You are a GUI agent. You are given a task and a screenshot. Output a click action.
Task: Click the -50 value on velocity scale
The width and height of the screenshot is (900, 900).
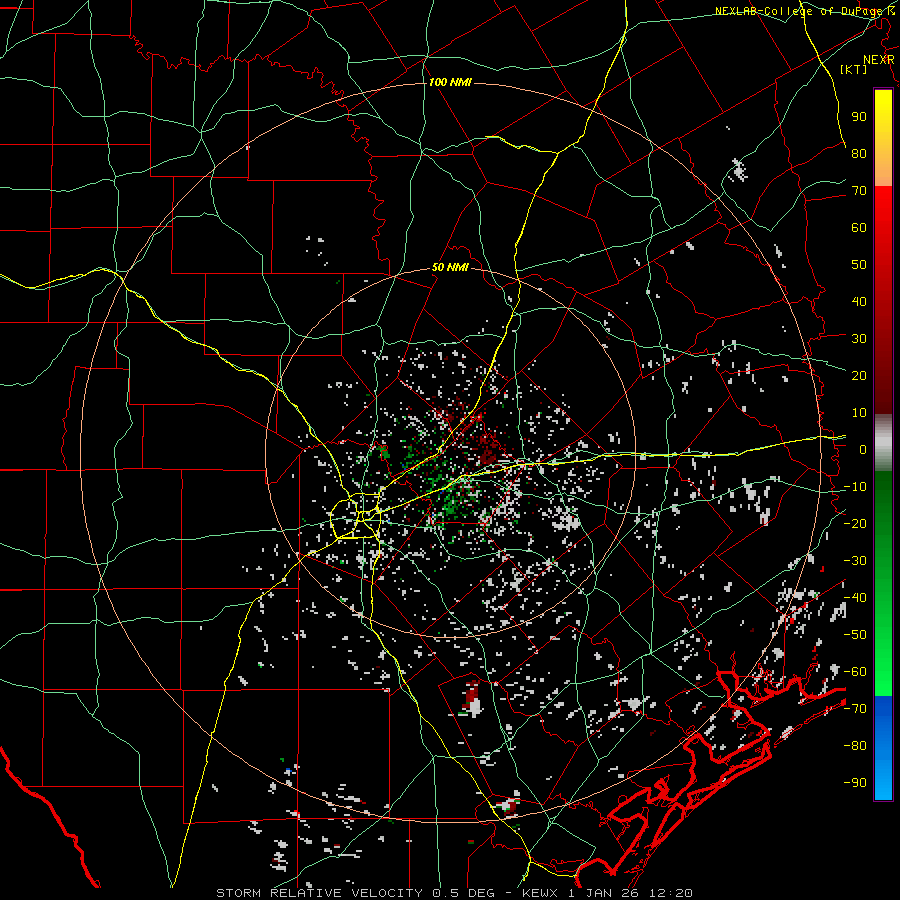point(855,634)
